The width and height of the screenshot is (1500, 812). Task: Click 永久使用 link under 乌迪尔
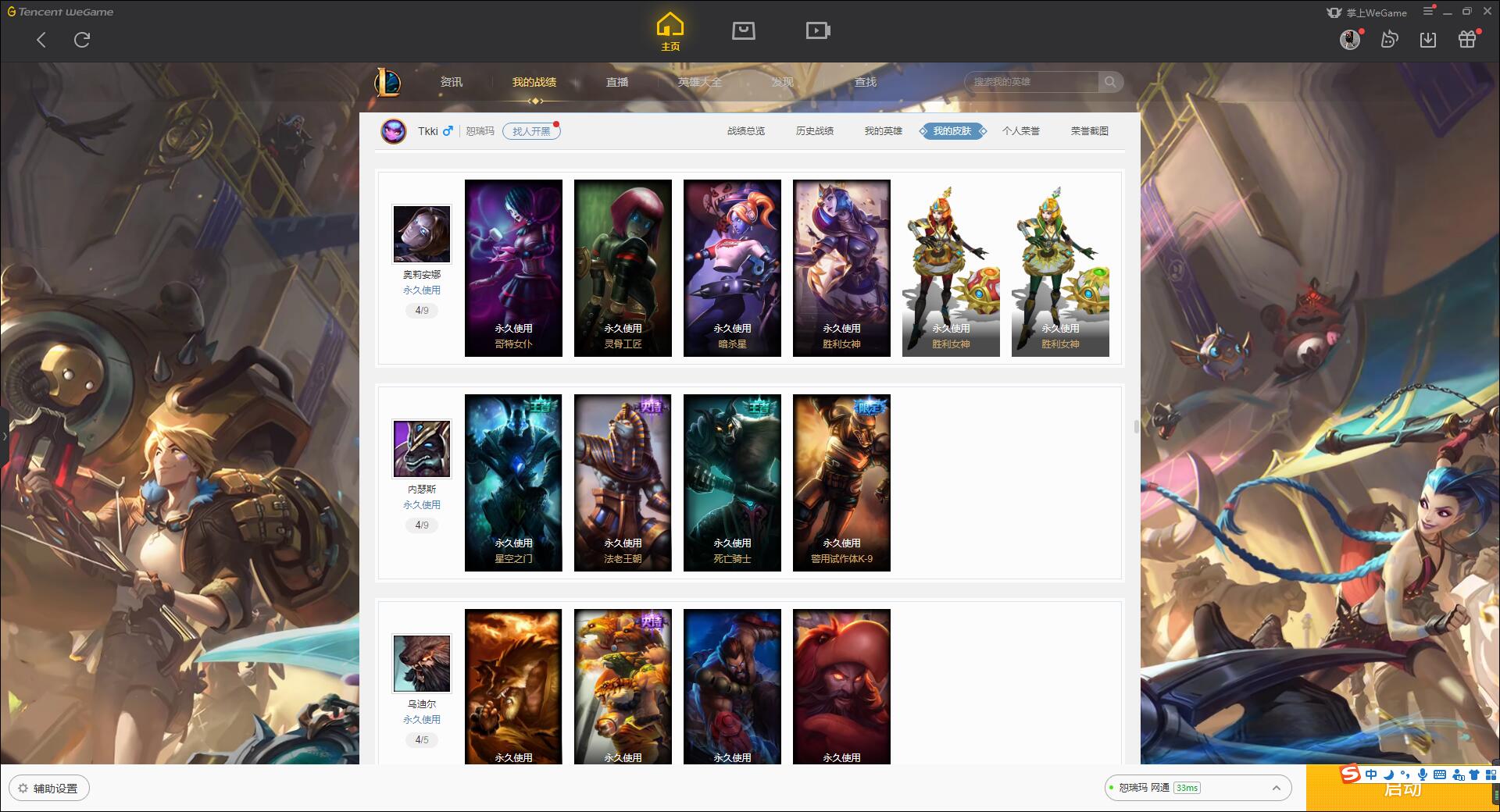tap(422, 719)
